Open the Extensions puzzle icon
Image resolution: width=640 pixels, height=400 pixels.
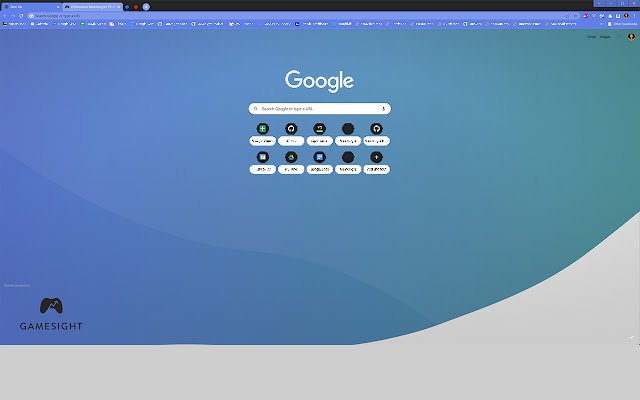tap(610, 16)
